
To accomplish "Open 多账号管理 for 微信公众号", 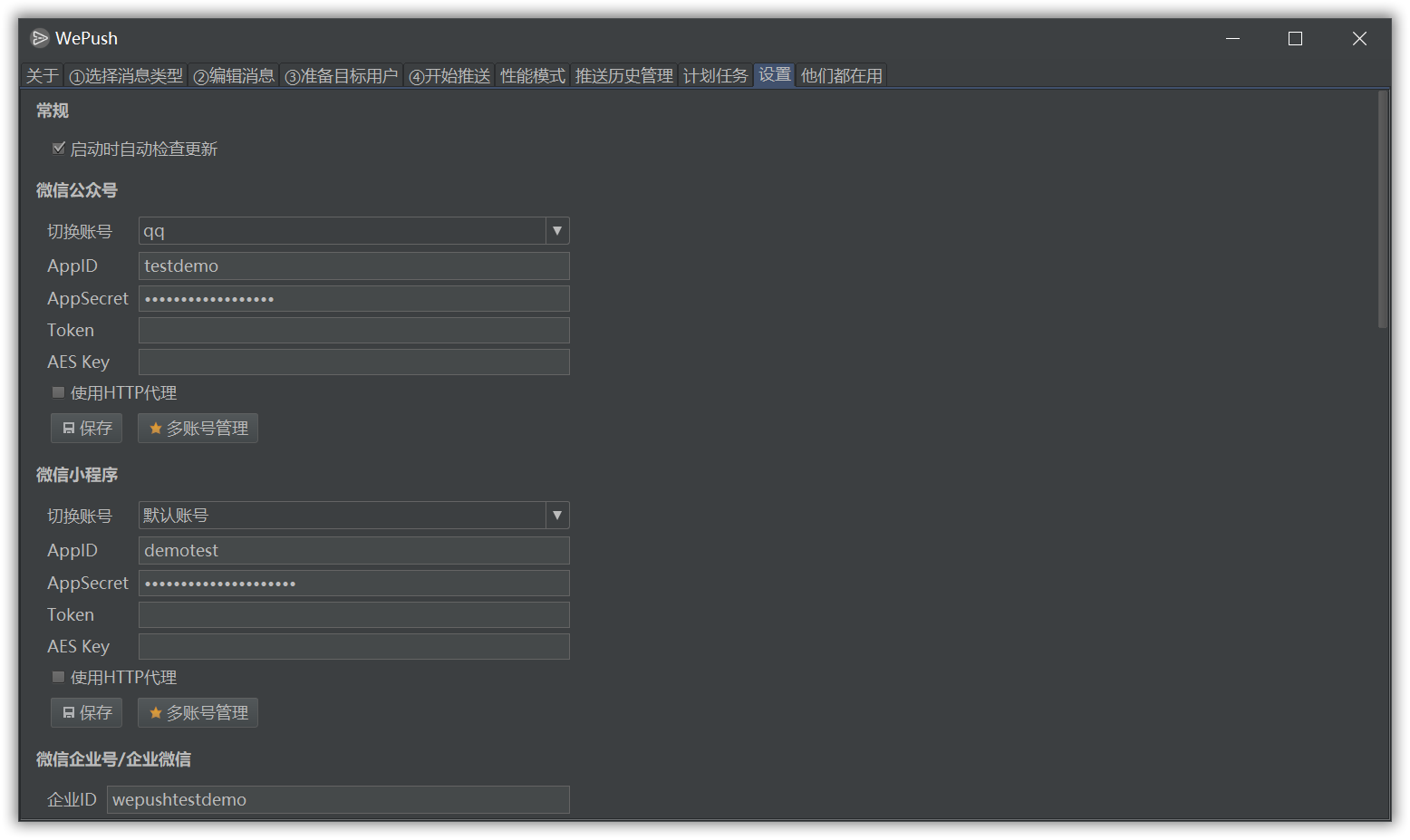I will click(198, 429).
